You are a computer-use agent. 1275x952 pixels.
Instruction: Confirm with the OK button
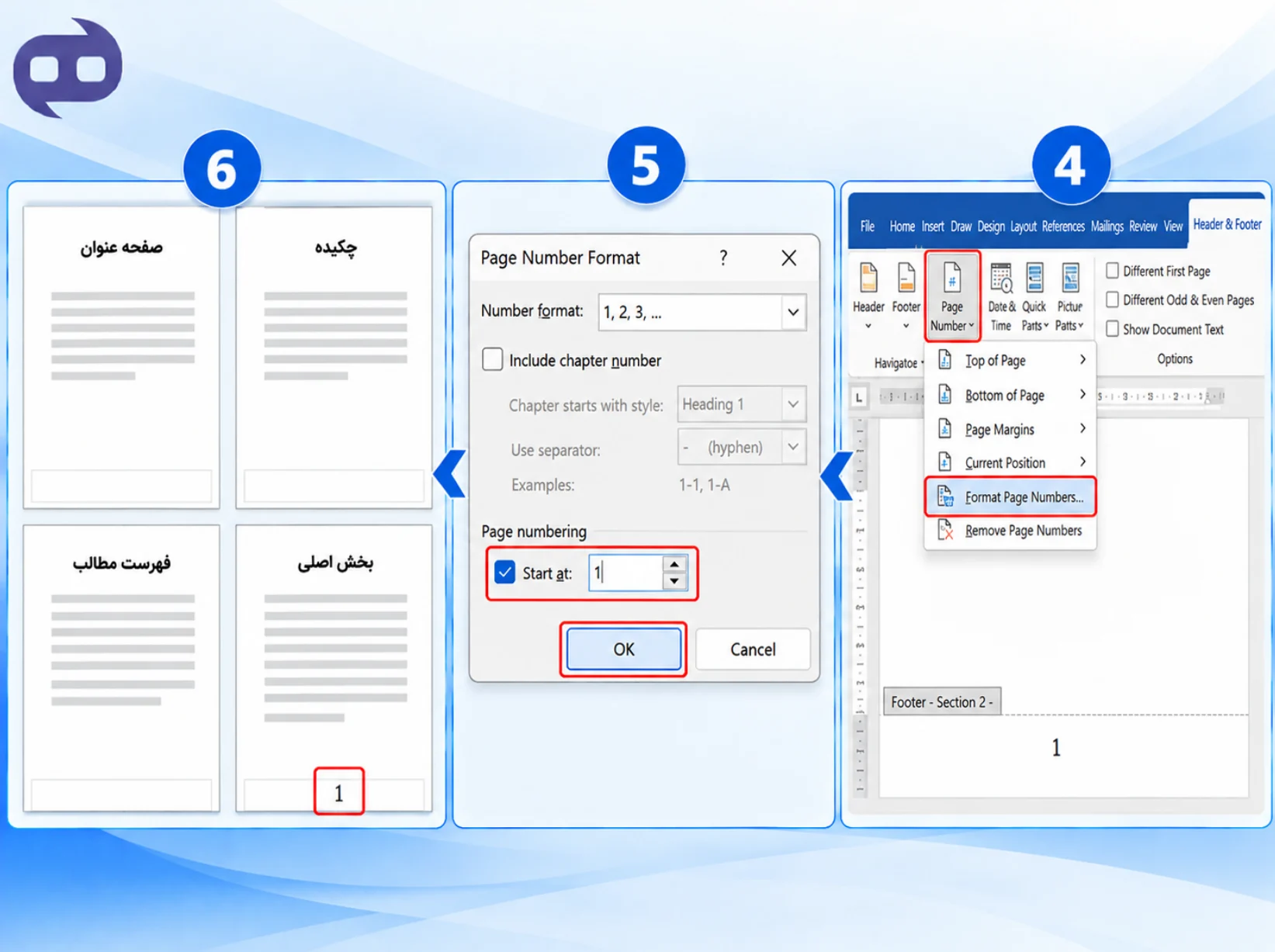tap(624, 649)
